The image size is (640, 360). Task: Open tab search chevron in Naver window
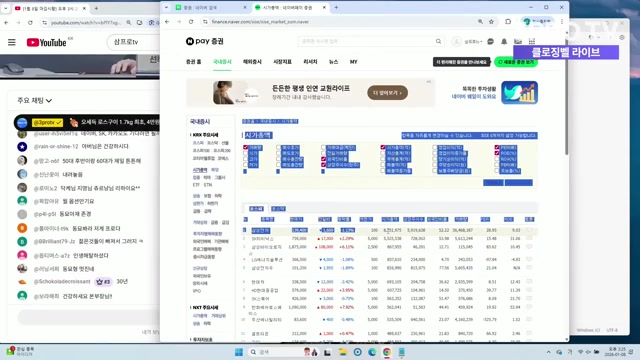coord(167,7)
